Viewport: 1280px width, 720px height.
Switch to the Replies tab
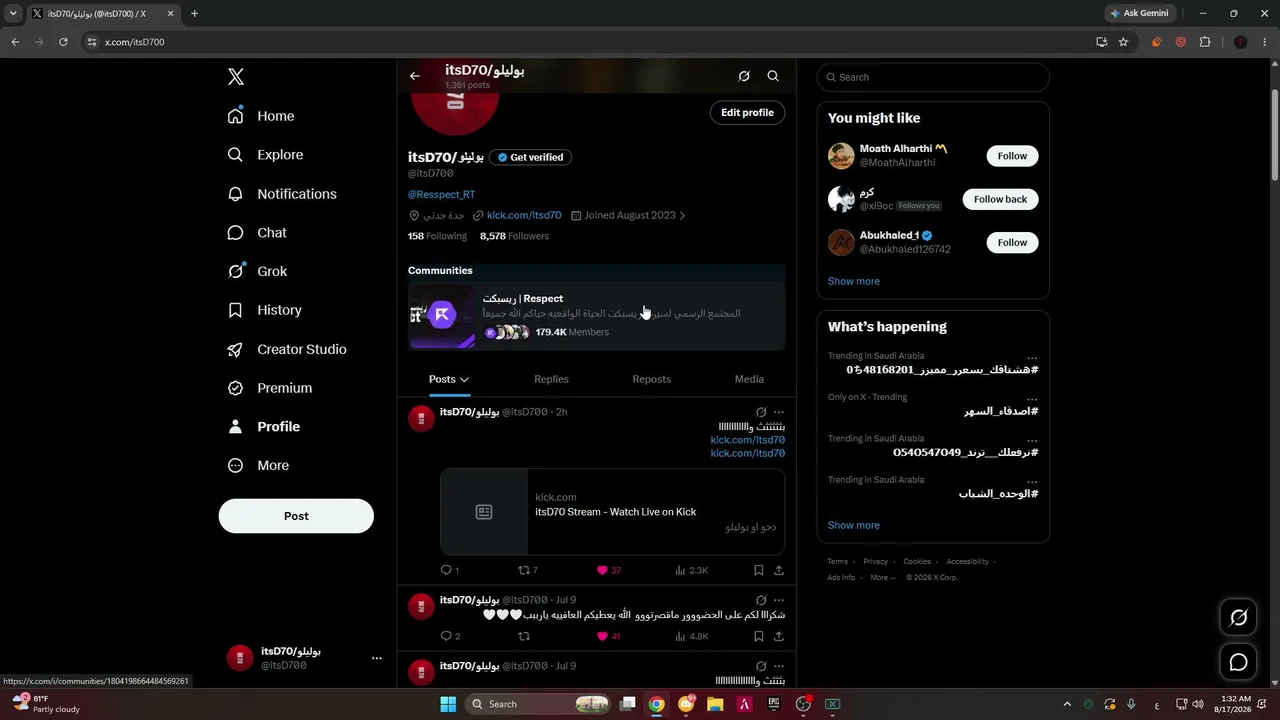[x=551, y=379]
